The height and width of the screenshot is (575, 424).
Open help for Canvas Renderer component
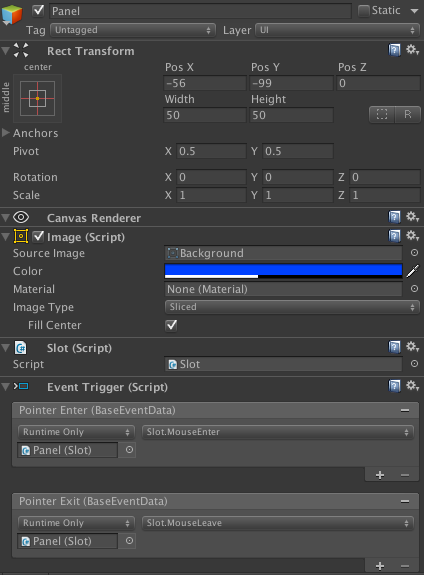[x=394, y=217]
